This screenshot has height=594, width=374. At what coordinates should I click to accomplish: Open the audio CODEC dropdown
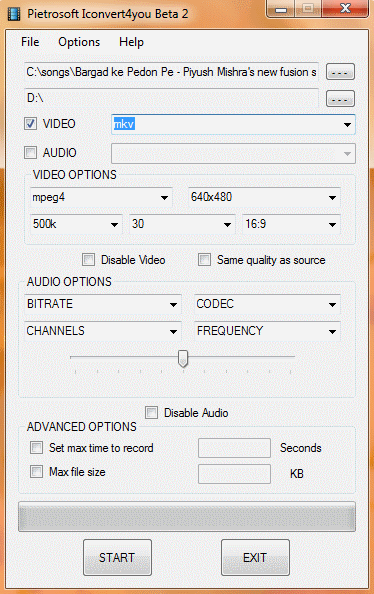click(267, 304)
